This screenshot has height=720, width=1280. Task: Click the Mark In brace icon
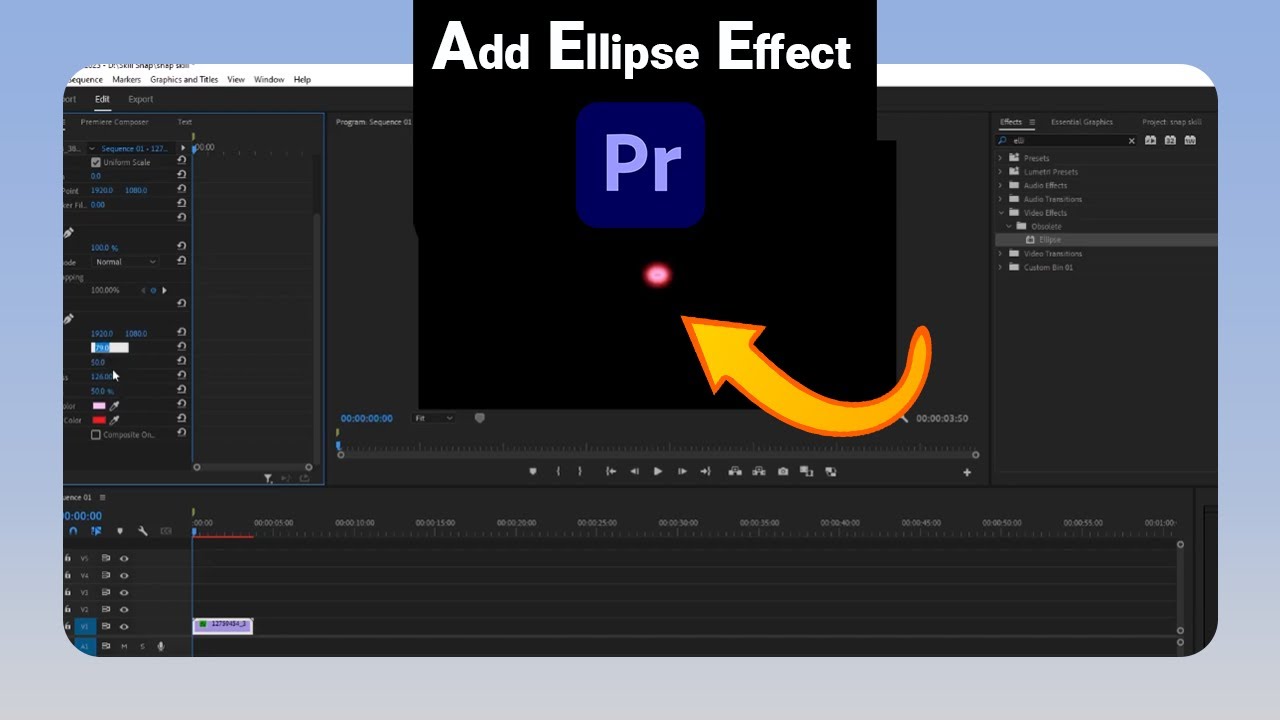point(558,471)
